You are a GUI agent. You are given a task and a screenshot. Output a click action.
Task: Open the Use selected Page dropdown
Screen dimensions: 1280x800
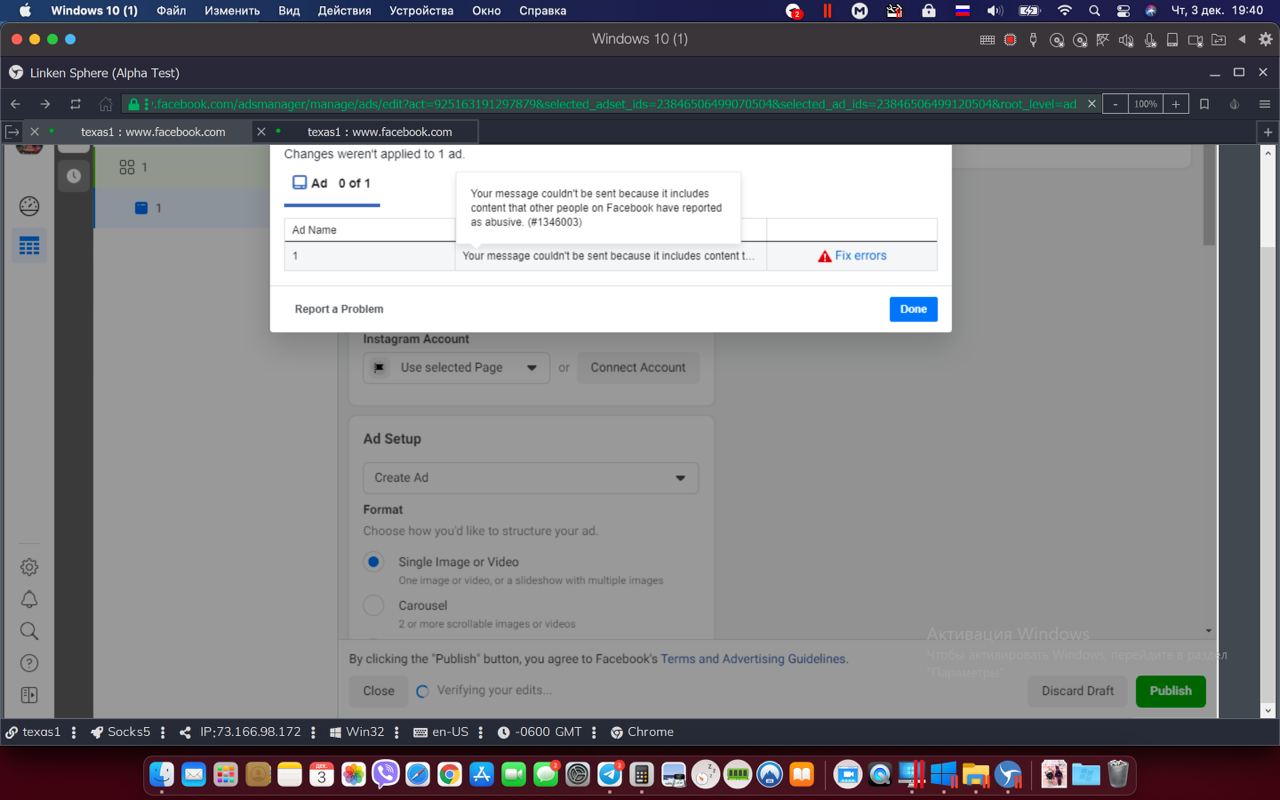click(456, 368)
